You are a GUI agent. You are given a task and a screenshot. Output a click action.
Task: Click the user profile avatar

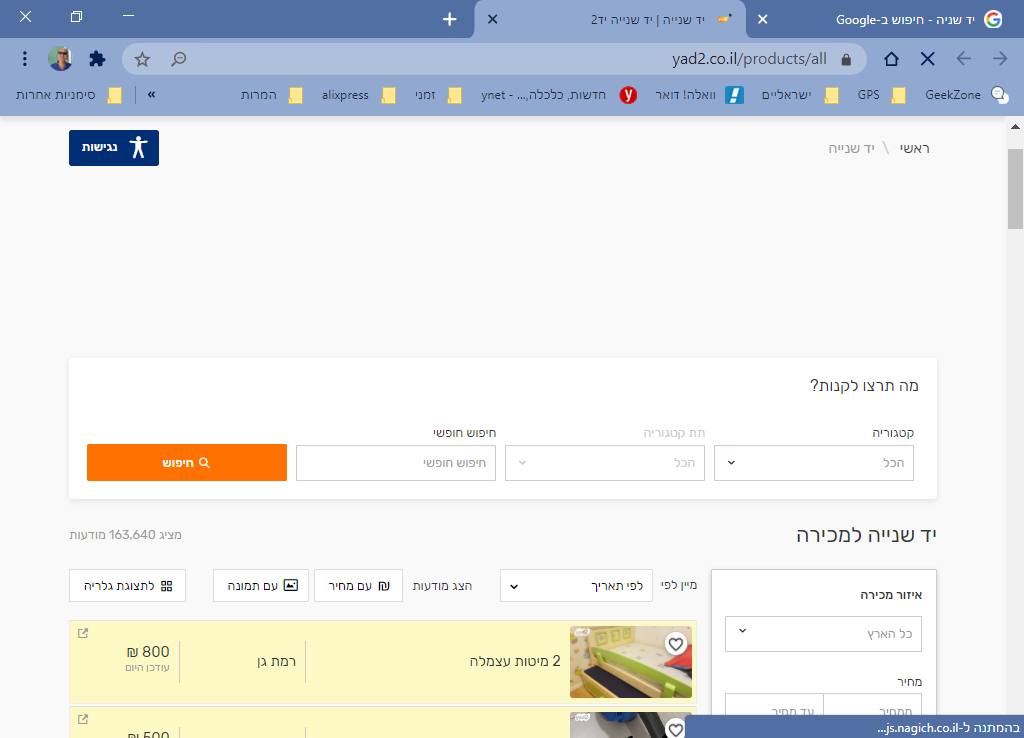point(60,59)
